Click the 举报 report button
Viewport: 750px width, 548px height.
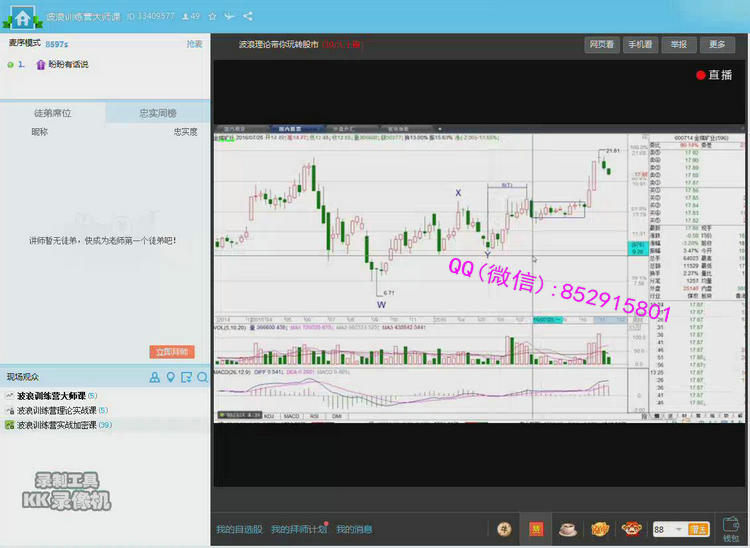coord(678,45)
